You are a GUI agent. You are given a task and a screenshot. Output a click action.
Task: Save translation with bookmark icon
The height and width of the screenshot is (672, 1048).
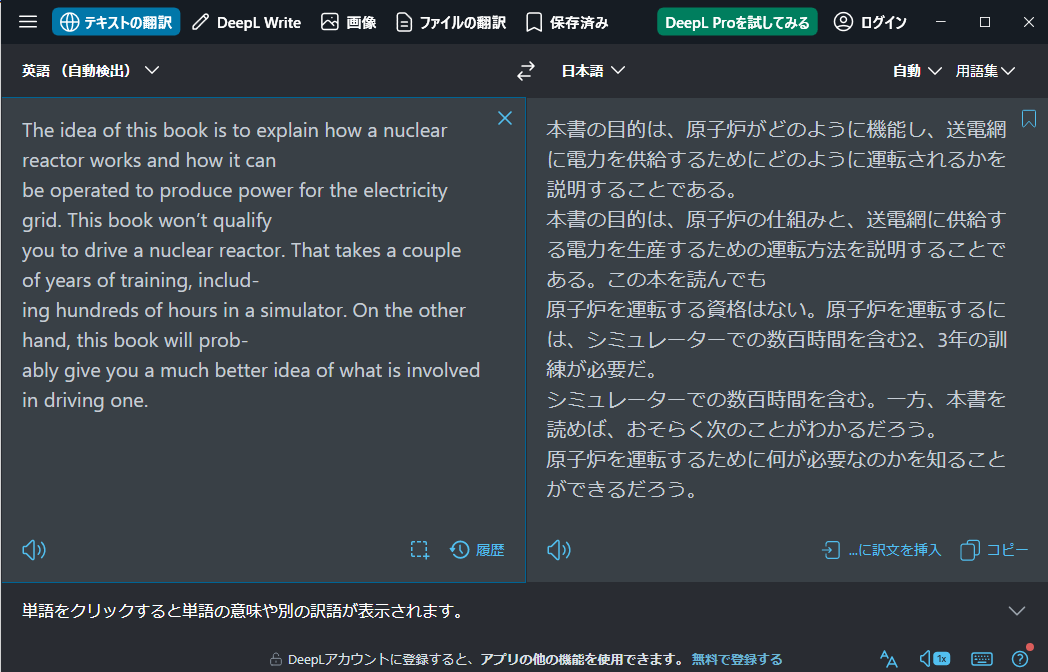pos(1029,119)
